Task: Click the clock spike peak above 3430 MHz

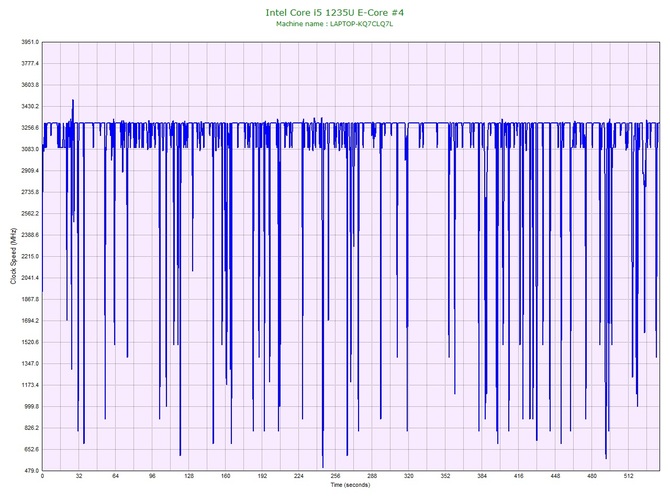Action: click(x=73, y=101)
